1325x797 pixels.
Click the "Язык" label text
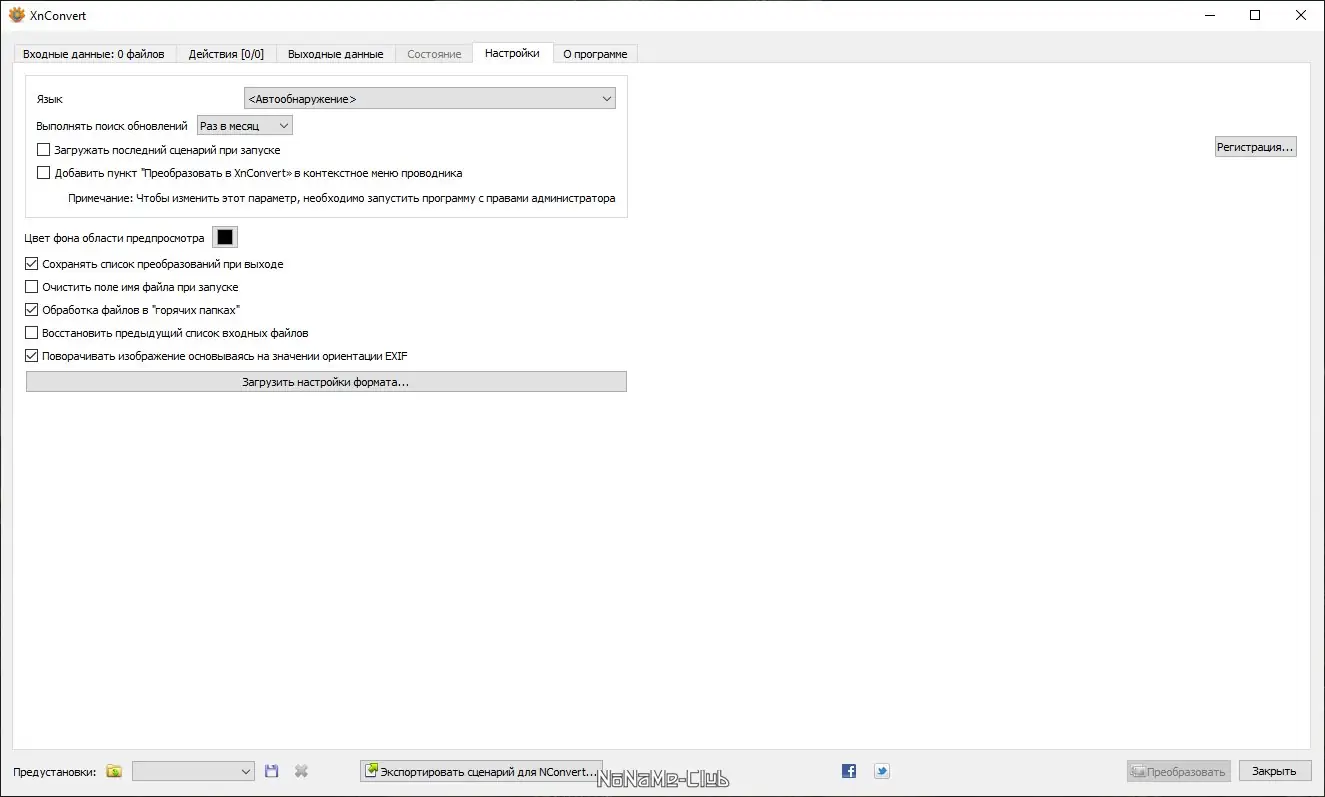pyautogui.click(x=49, y=99)
